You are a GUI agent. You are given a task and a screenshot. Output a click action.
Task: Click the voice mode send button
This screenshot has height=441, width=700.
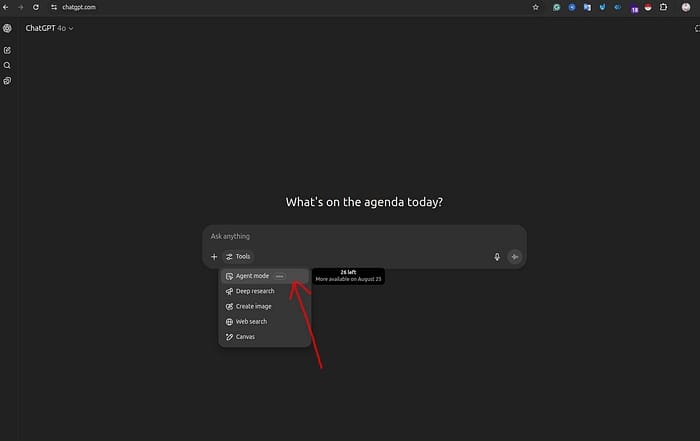point(515,257)
